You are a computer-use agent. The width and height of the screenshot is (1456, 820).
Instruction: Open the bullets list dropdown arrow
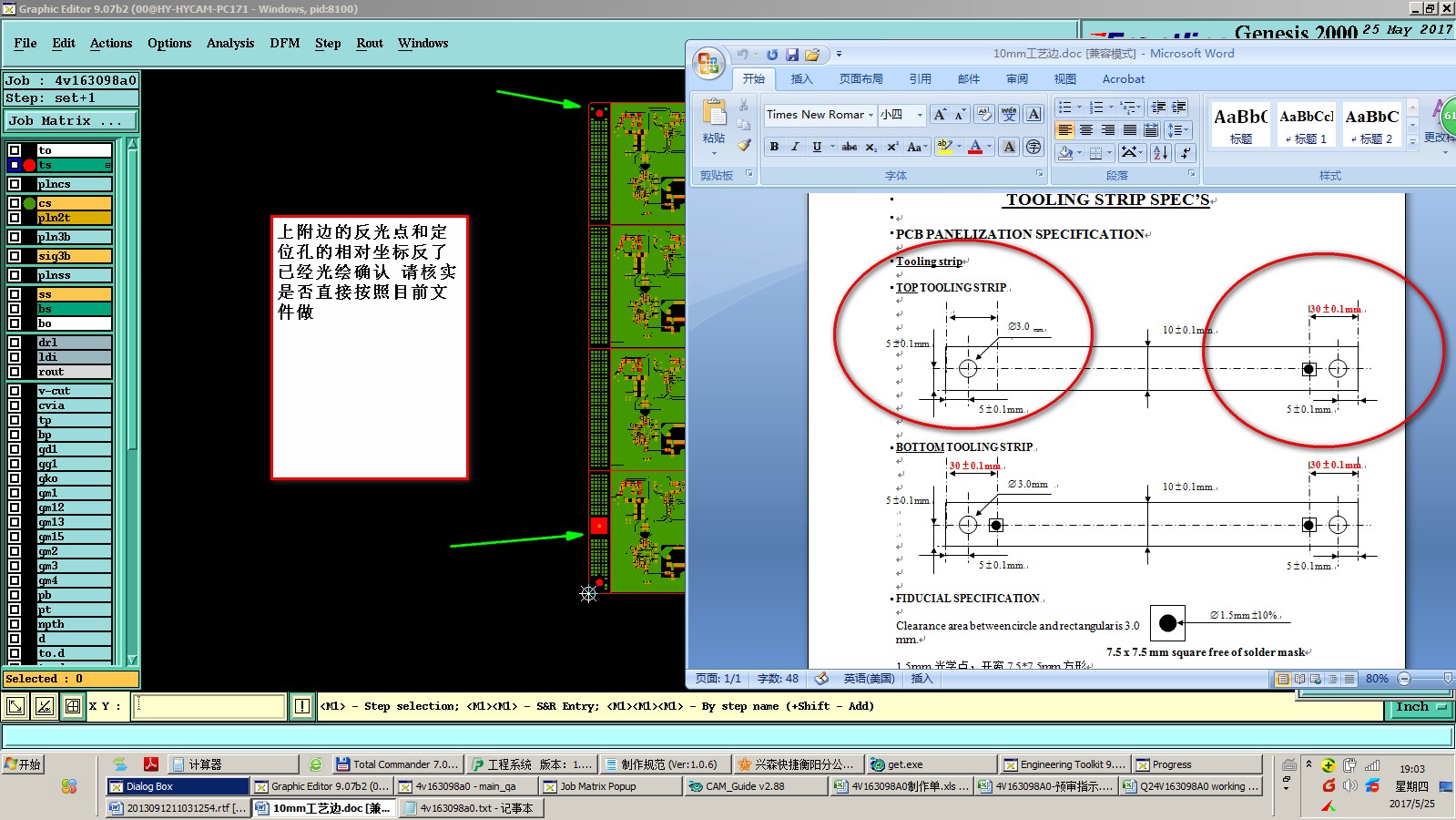tap(1080, 108)
